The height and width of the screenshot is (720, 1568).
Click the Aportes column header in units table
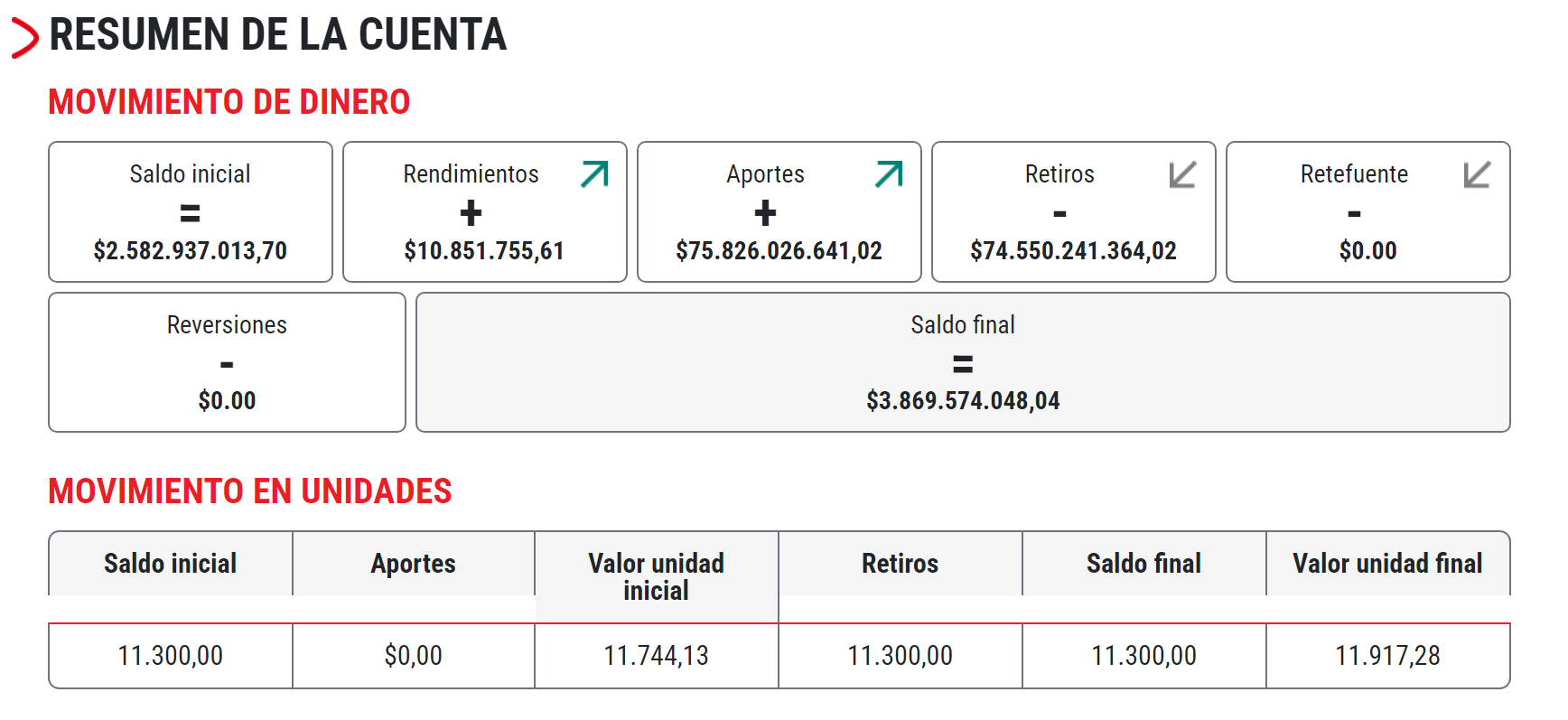pyautogui.click(x=413, y=564)
